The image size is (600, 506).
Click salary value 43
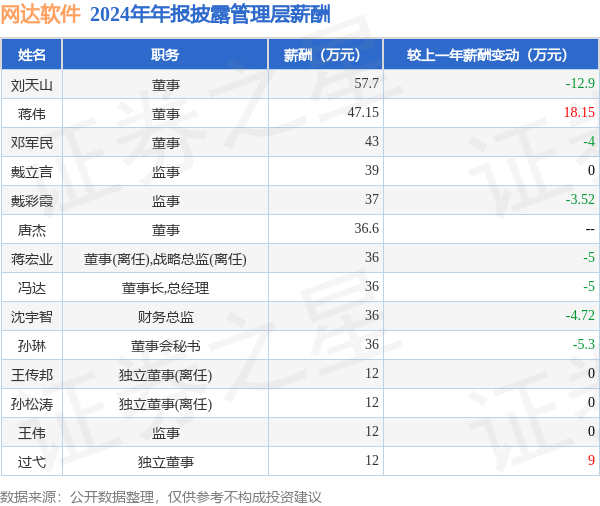[372, 141]
